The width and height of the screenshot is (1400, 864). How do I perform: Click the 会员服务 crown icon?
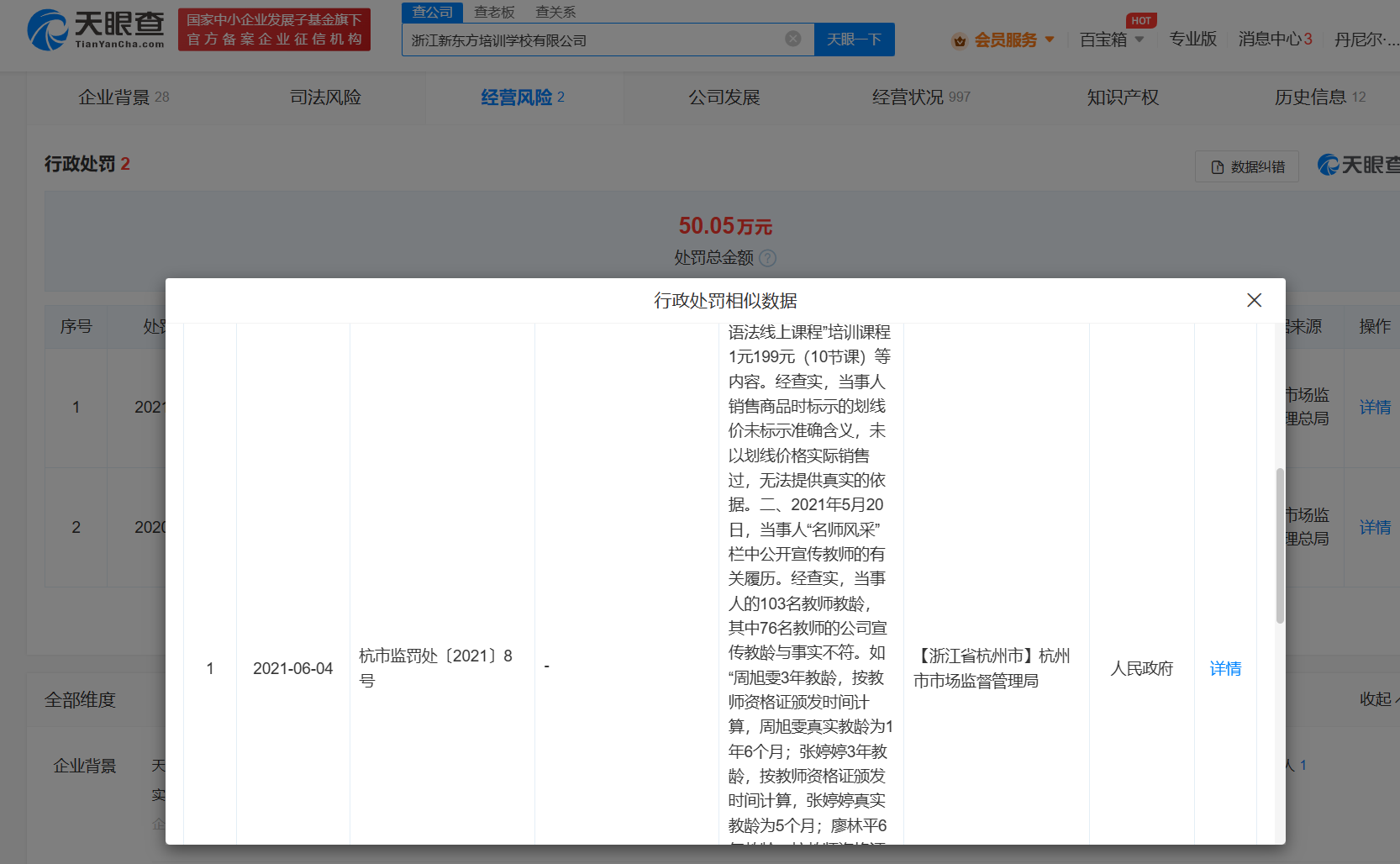point(959,40)
